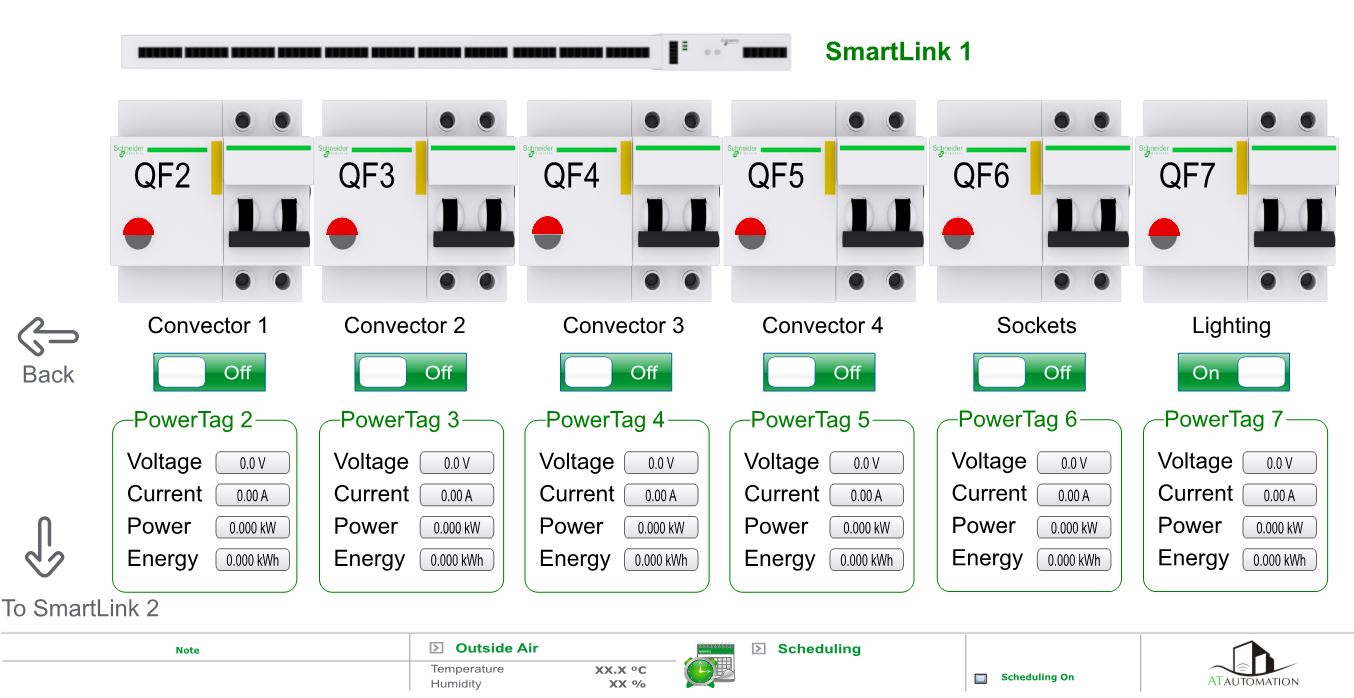
Task: Click the SmartLink 1 device image
Action: (455, 52)
